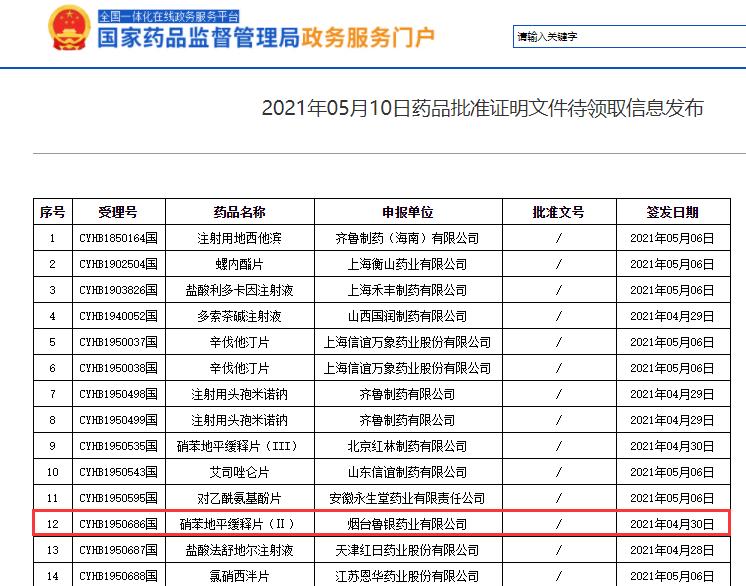This screenshot has height=586, width=746.
Task: Select the date 2021年04月28日
Action: (x=672, y=550)
